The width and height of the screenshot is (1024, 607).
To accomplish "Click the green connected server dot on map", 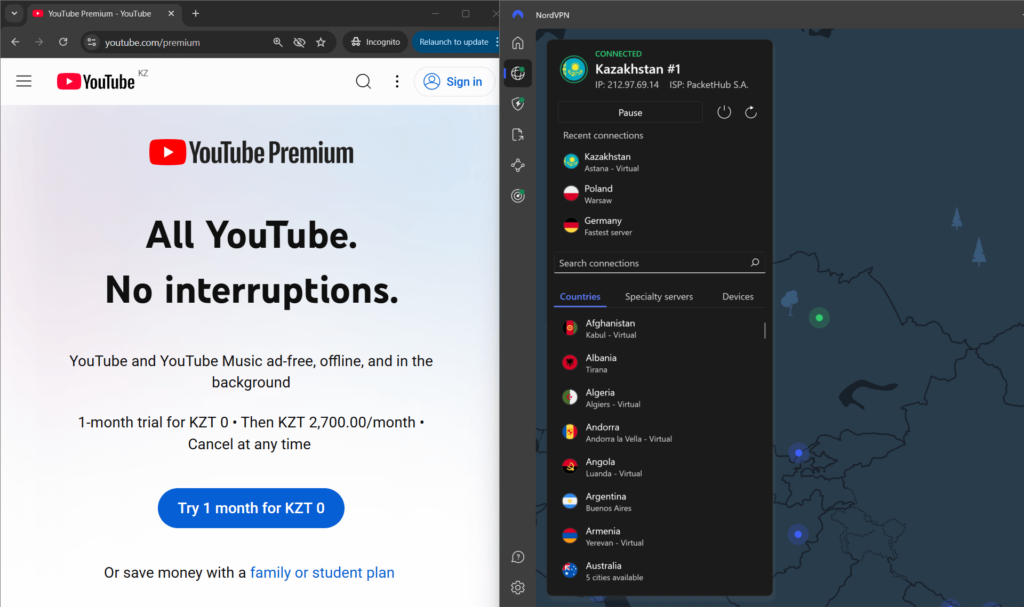I will pos(820,318).
